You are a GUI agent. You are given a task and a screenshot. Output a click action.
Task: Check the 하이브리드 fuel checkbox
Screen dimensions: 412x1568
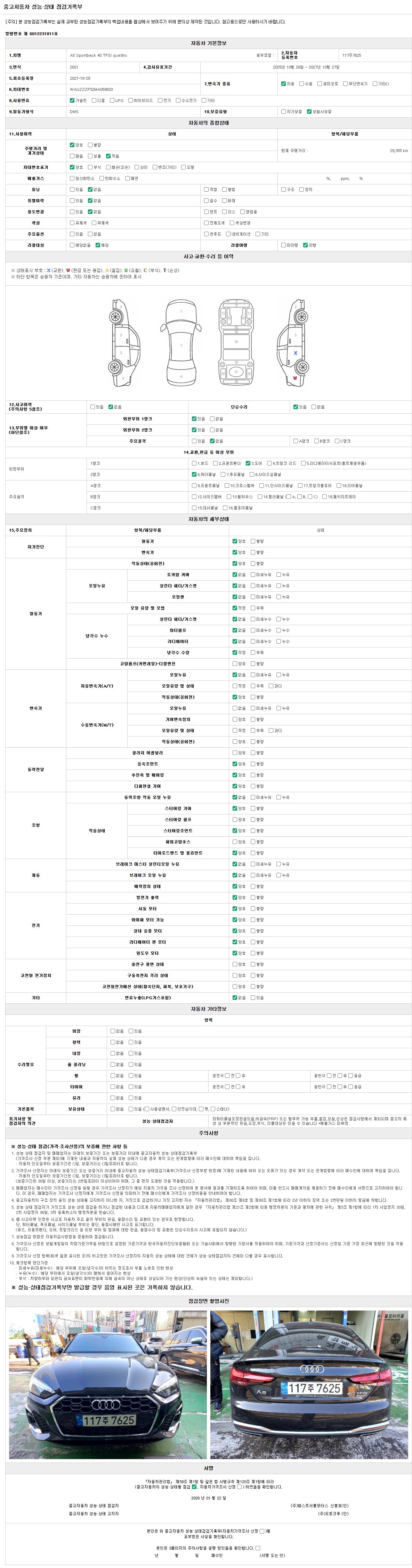click(x=130, y=101)
